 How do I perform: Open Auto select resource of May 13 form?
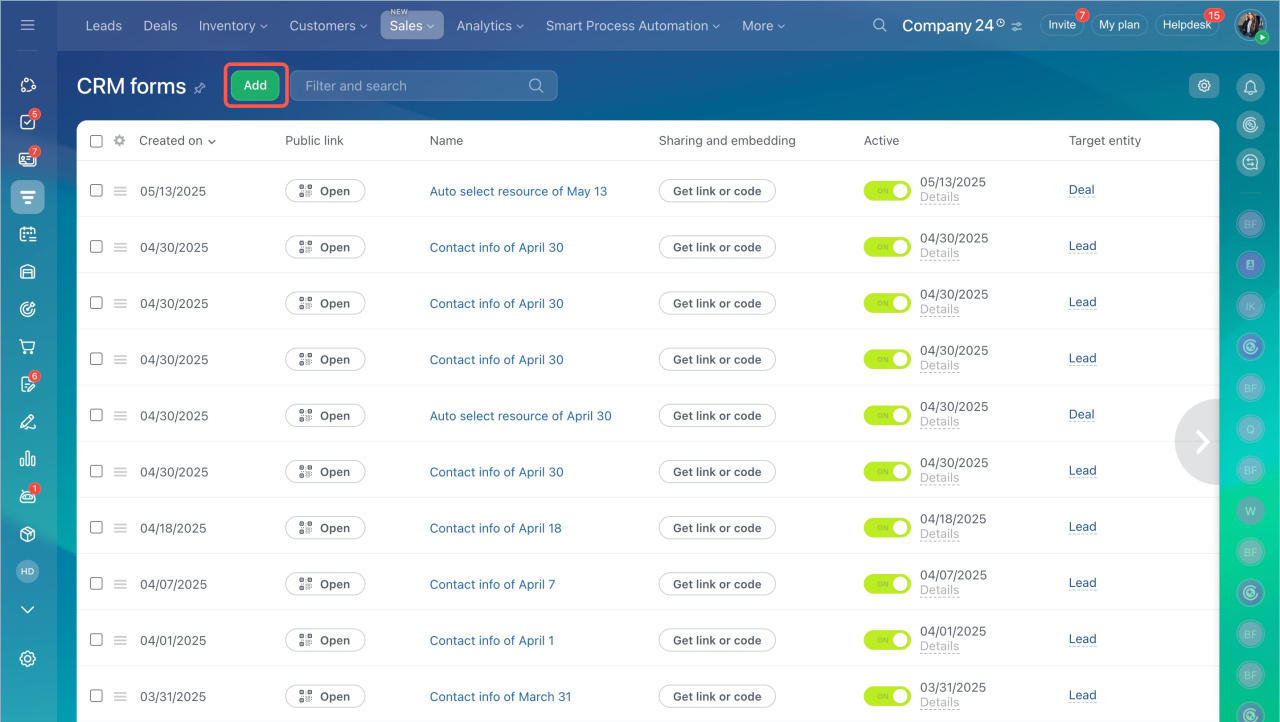coord(518,191)
